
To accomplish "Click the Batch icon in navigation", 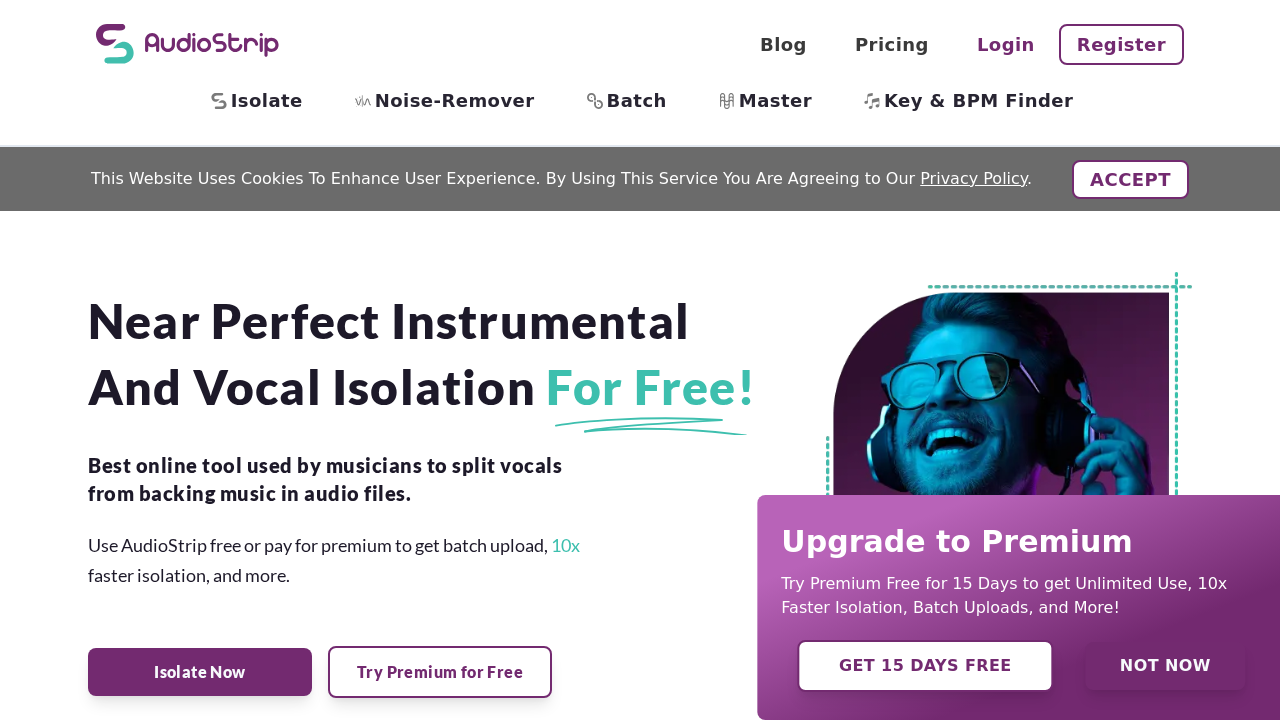I will pyautogui.click(x=595, y=101).
